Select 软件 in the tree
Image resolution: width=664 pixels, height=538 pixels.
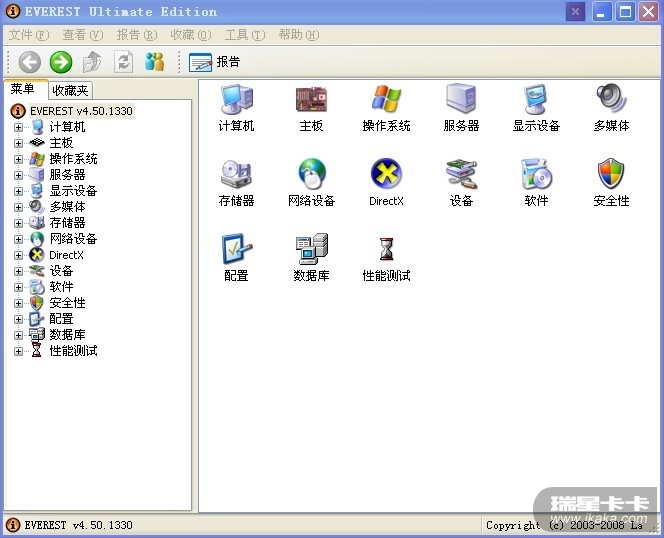[61, 287]
